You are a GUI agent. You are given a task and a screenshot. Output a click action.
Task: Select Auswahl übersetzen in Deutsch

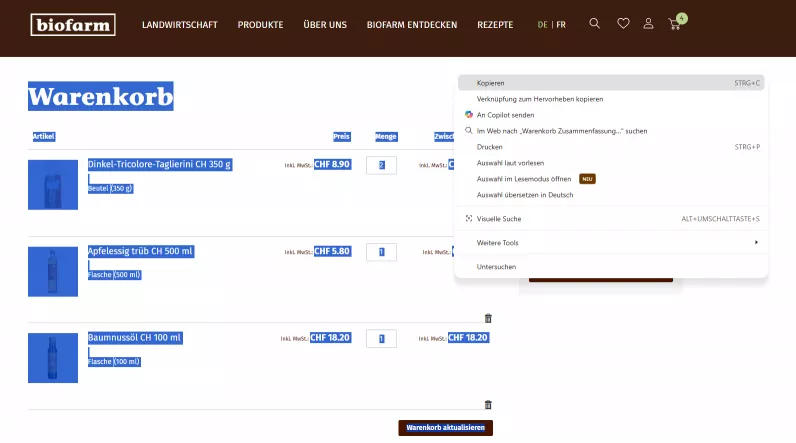[611, 195]
